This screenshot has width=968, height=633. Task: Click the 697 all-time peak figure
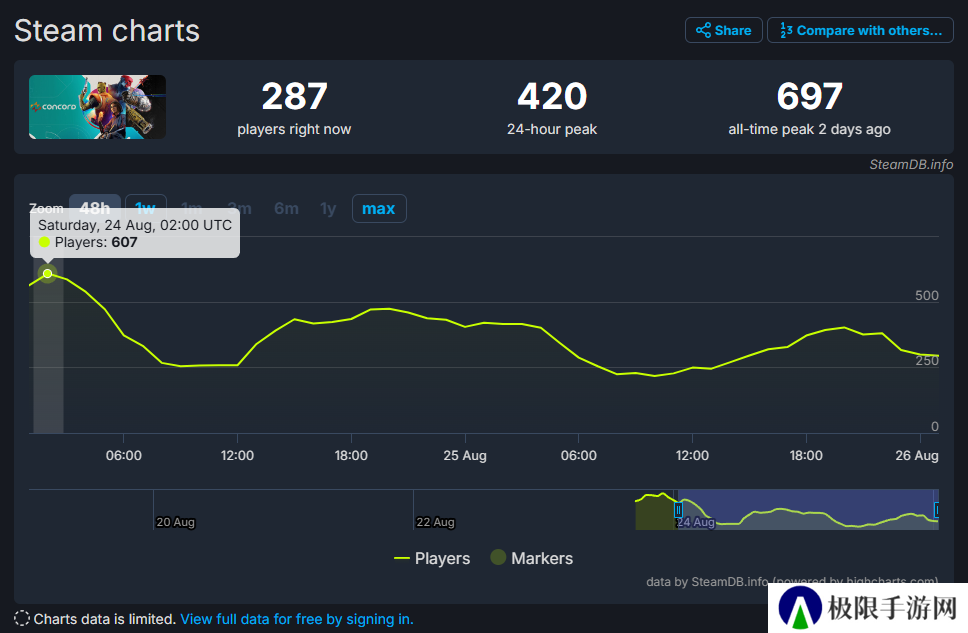809,97
